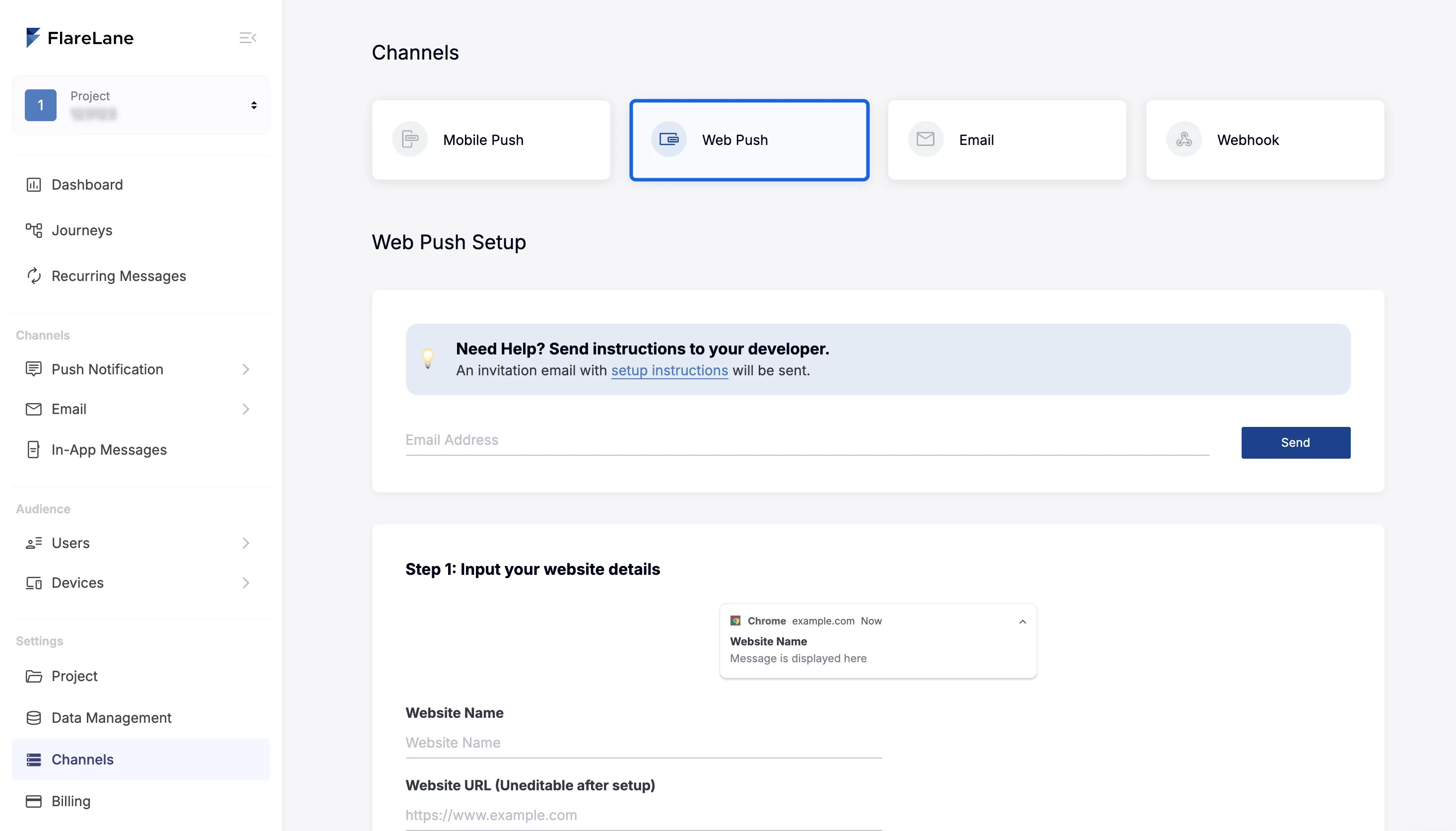The image size is (1456, 831).
Task: Open the Project selector dropdown
Action: pyautogui.click(x=140, y=105)
